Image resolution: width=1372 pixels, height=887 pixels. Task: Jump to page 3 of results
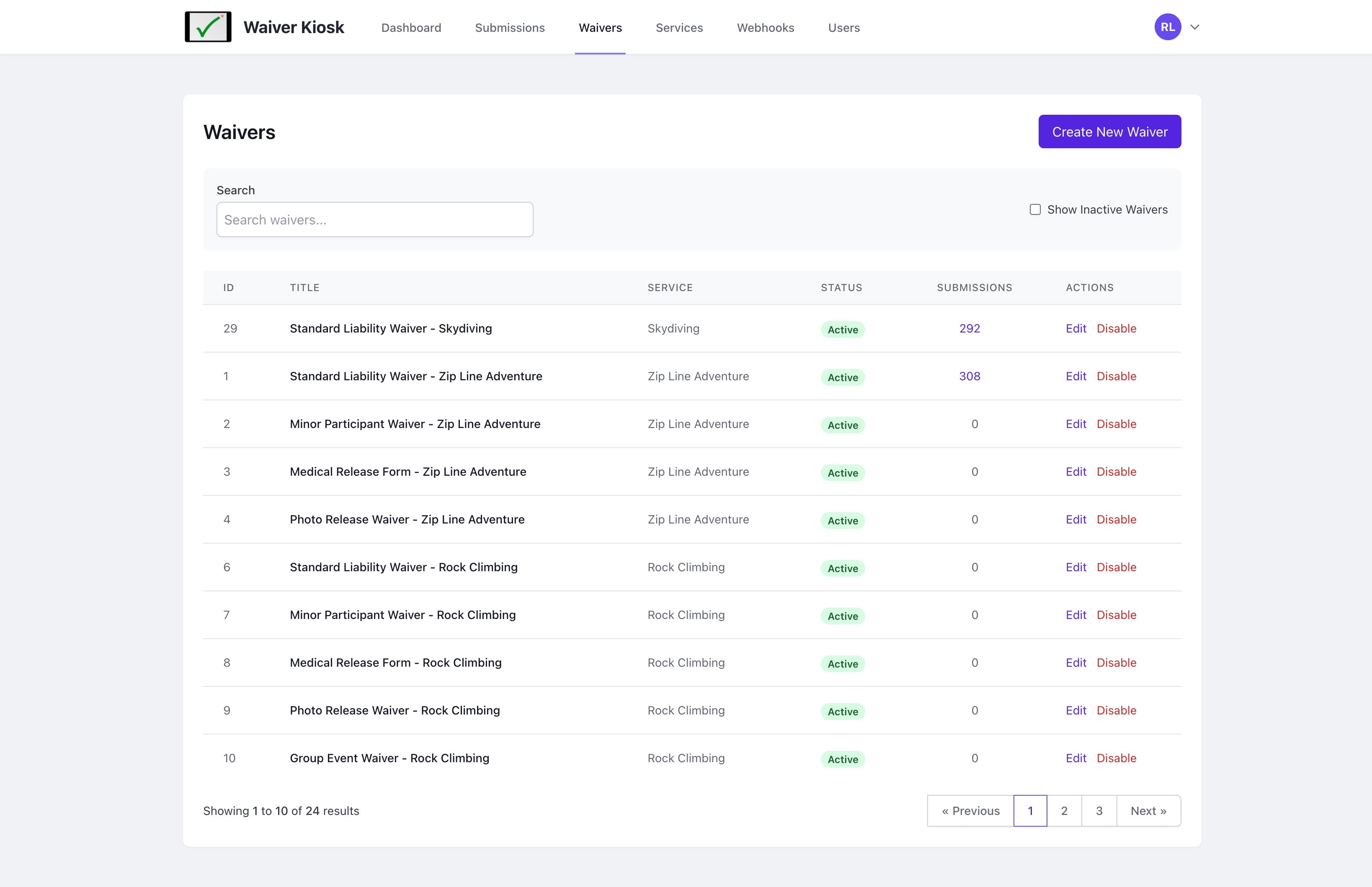coord(1099,810)
